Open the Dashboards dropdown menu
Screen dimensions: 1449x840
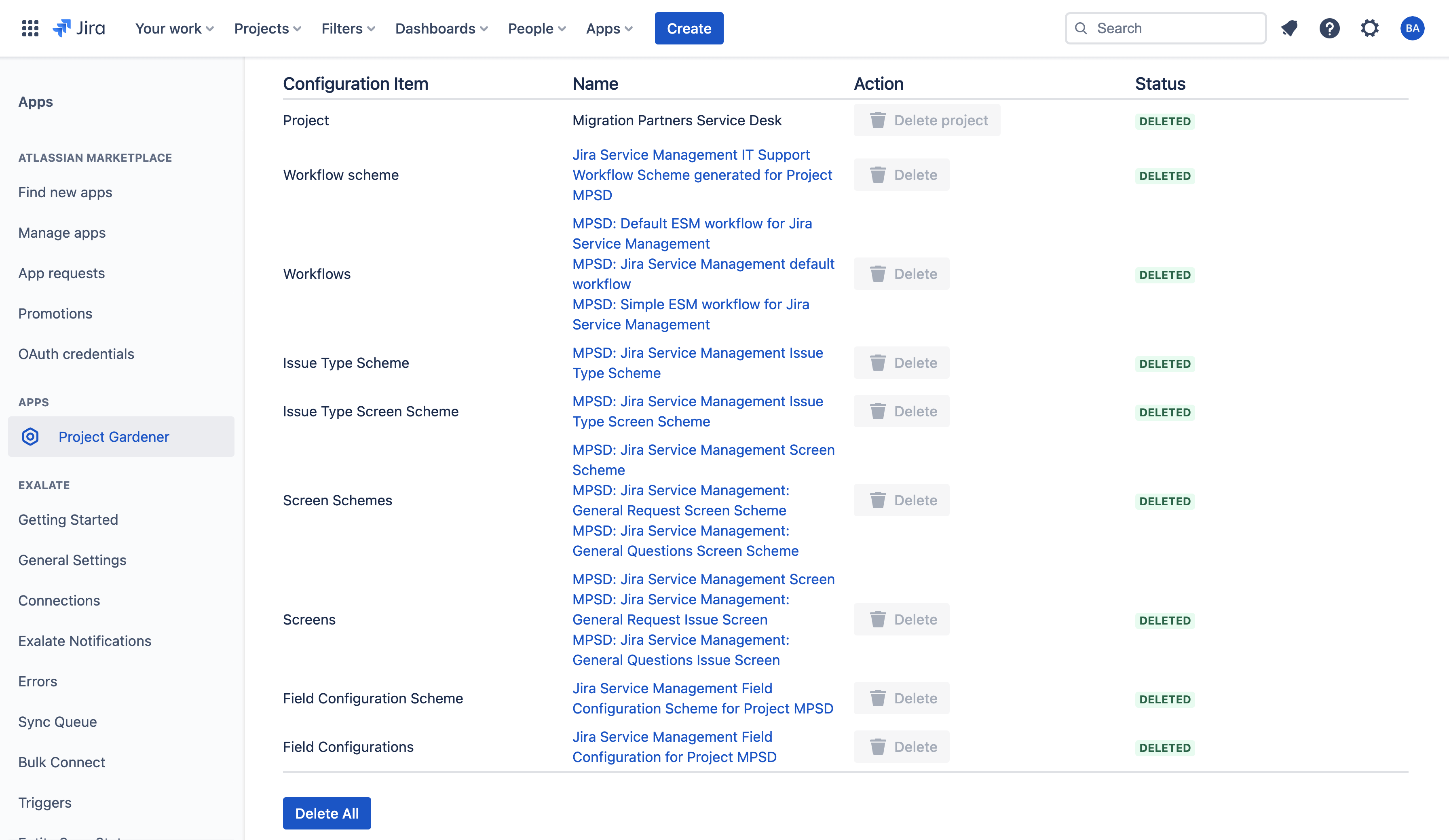[441, 28]
